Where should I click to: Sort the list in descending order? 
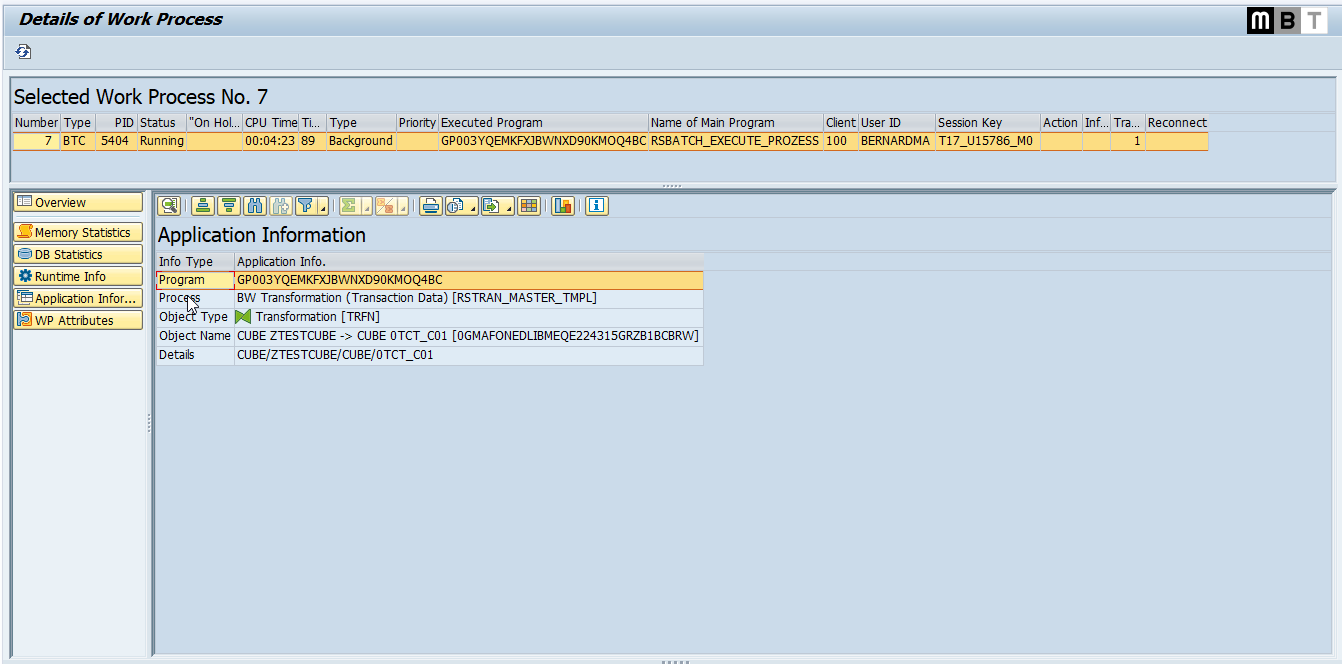pyautogui.click(x=229, y=206)
